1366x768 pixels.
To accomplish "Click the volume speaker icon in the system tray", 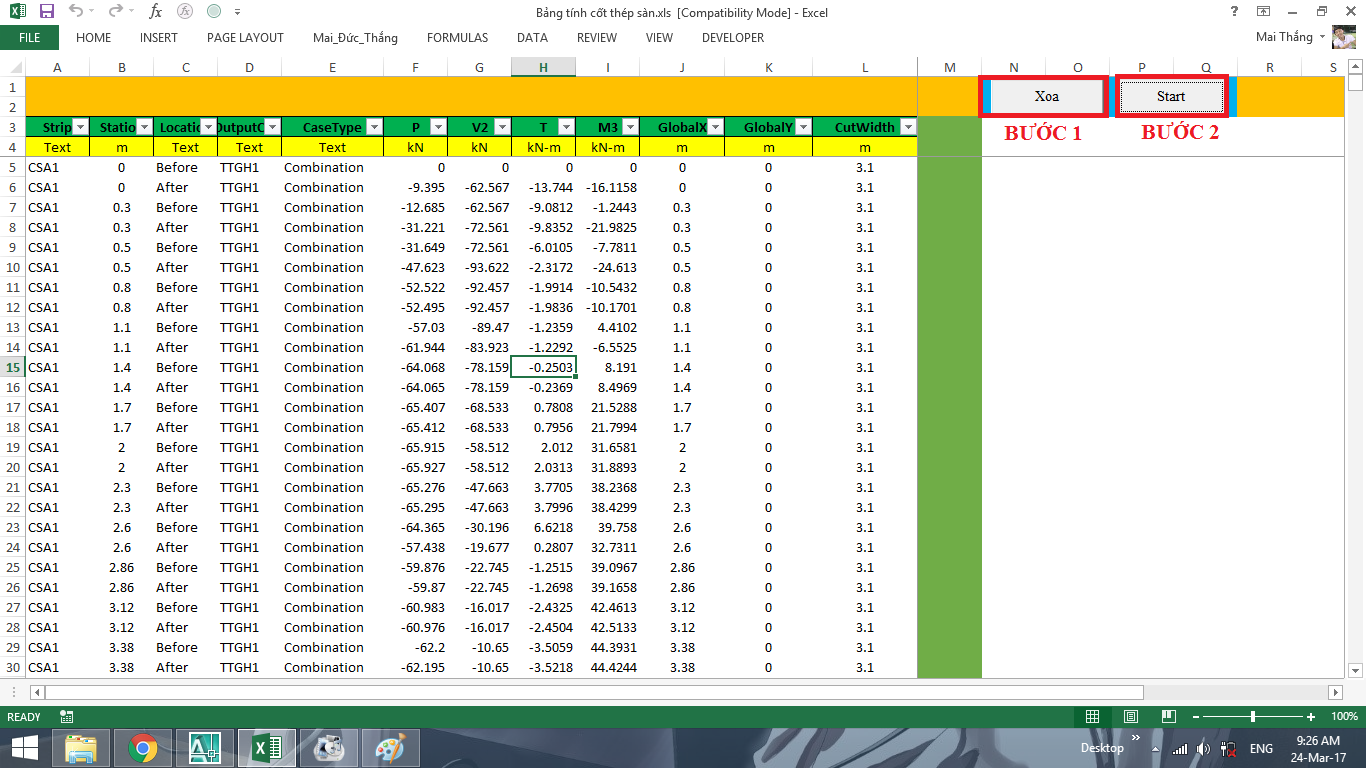I will (x=1203, y=748).
